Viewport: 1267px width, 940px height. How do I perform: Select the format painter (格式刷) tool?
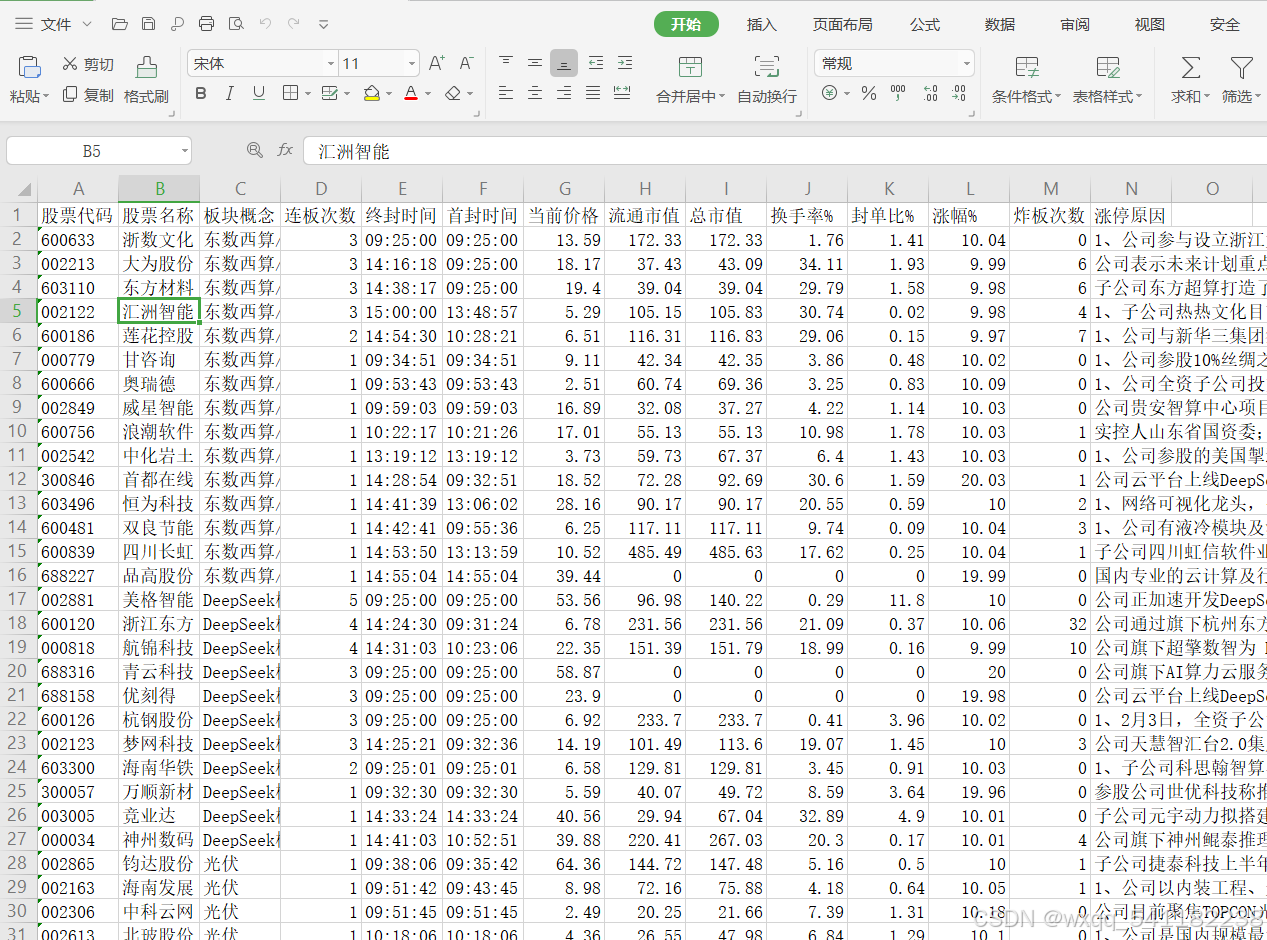(146, 79)
